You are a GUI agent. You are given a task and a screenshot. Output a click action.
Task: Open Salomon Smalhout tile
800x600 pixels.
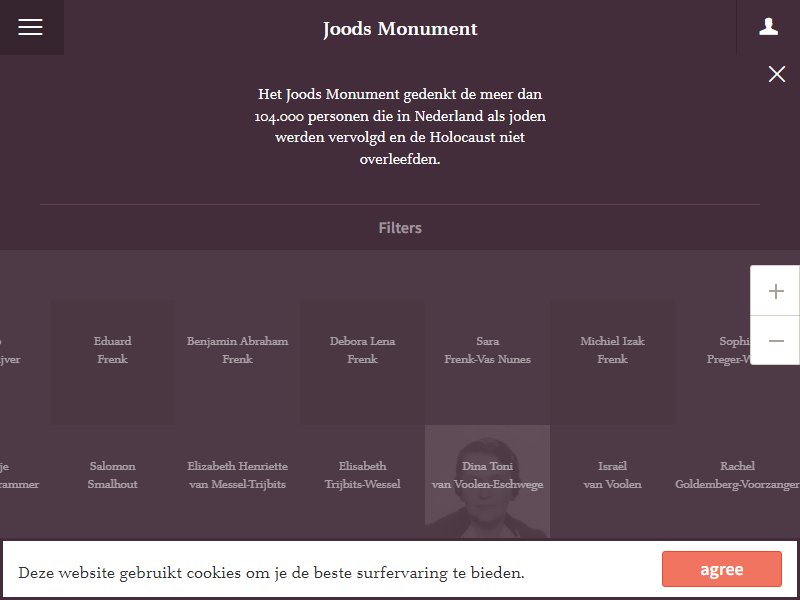(112, 482)
